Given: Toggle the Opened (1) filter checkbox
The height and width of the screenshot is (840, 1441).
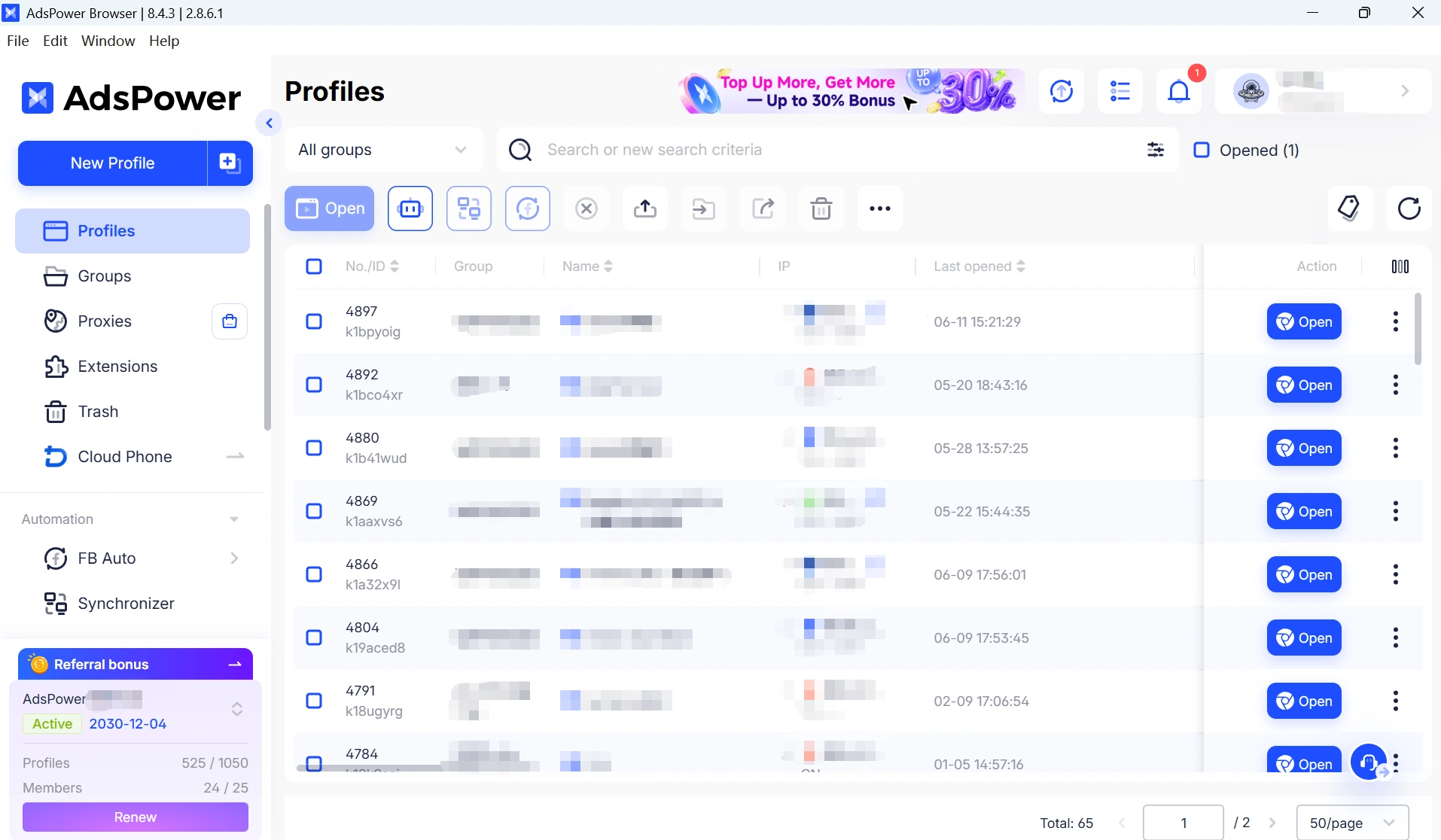Looking at the screenshot, I should tap(1202, 150).
